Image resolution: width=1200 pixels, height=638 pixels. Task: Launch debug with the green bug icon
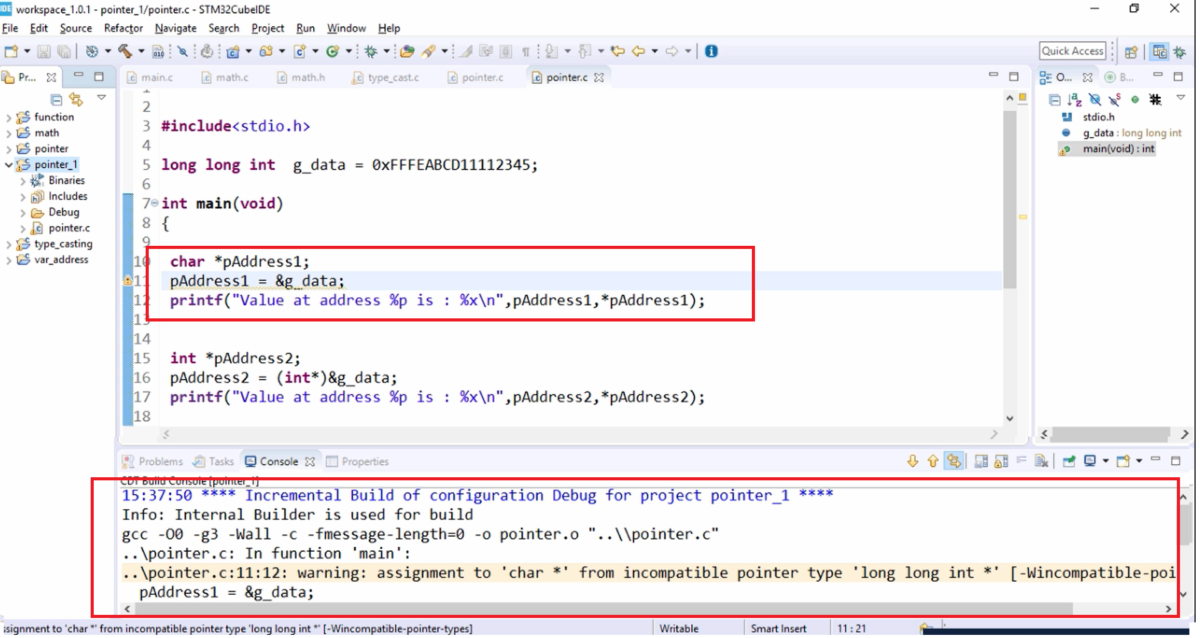click(x=370, y=51)
